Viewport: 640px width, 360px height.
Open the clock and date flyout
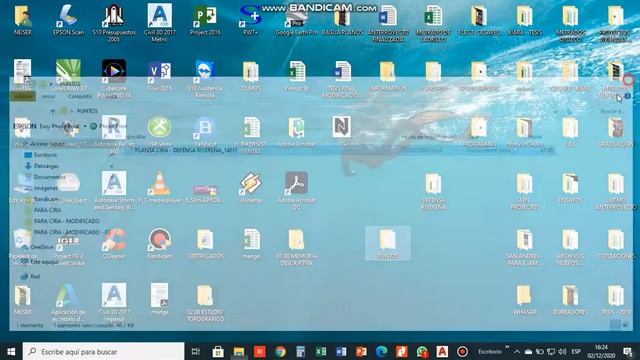tap(601, 351)
